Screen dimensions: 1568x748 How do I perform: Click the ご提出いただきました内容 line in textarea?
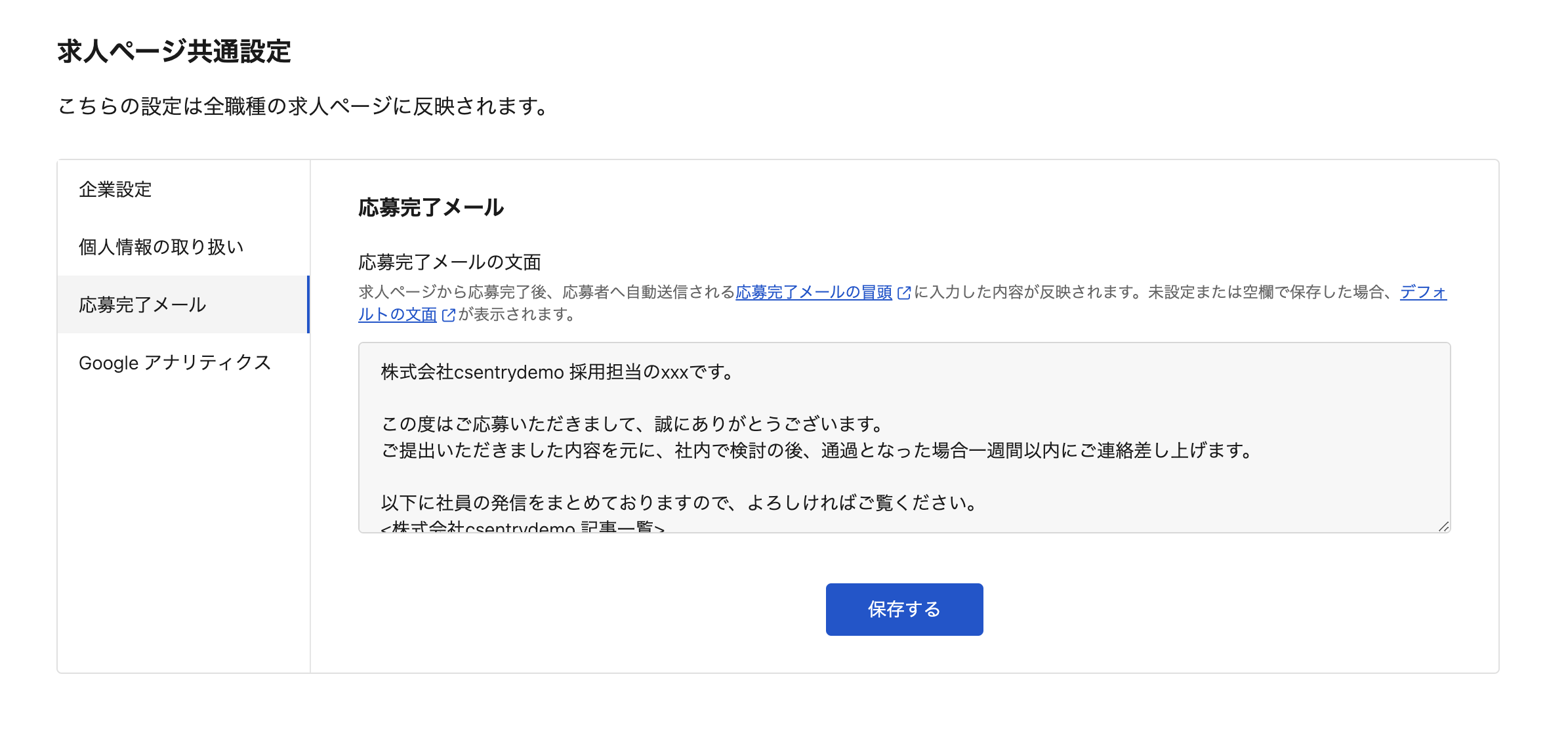[x=816, y=451]
